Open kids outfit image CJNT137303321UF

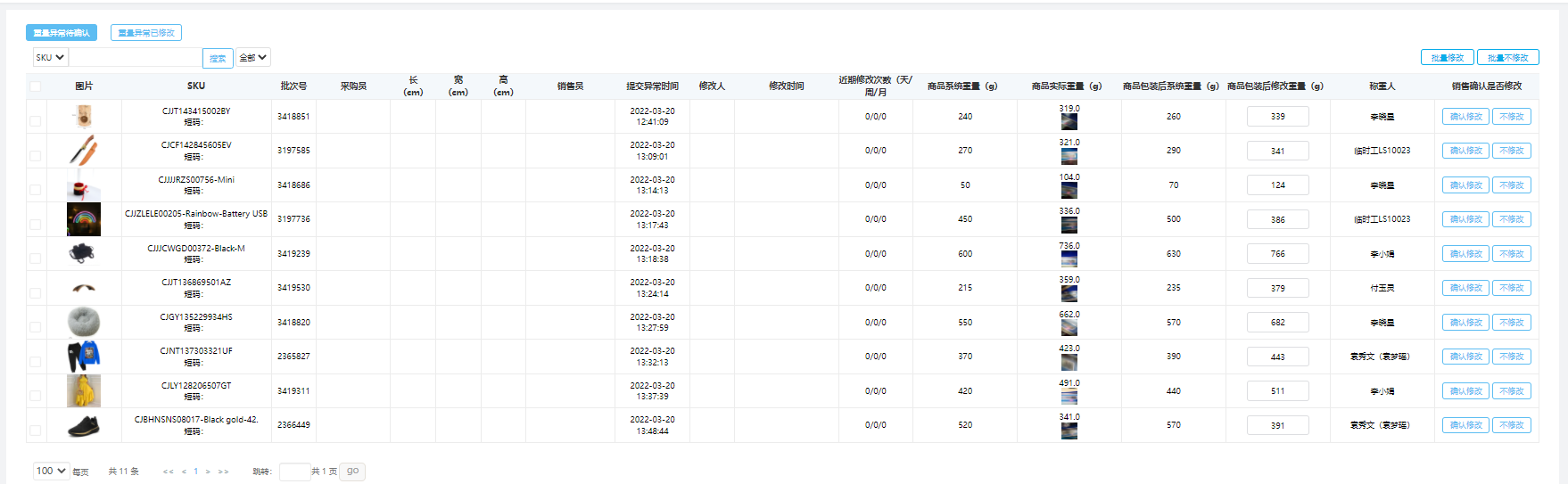coord(83,357)
